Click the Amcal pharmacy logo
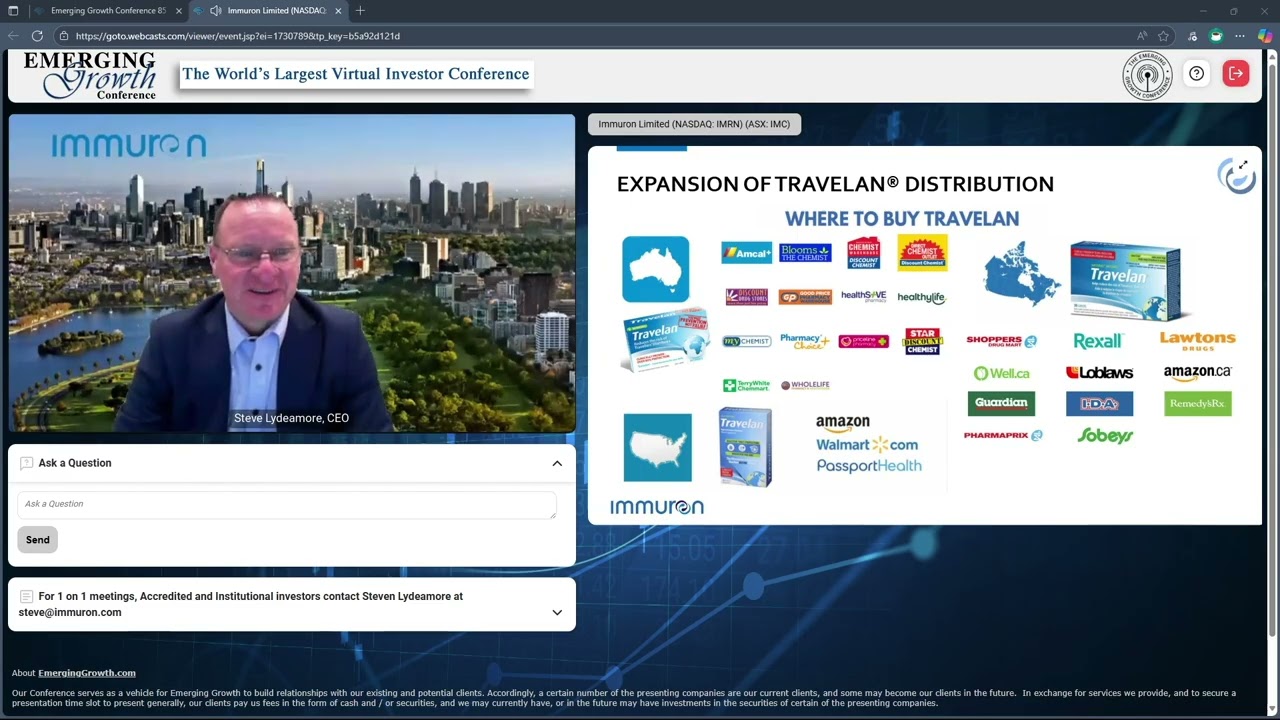Viewport: 1280px width, 720px height. click(746, 253)
